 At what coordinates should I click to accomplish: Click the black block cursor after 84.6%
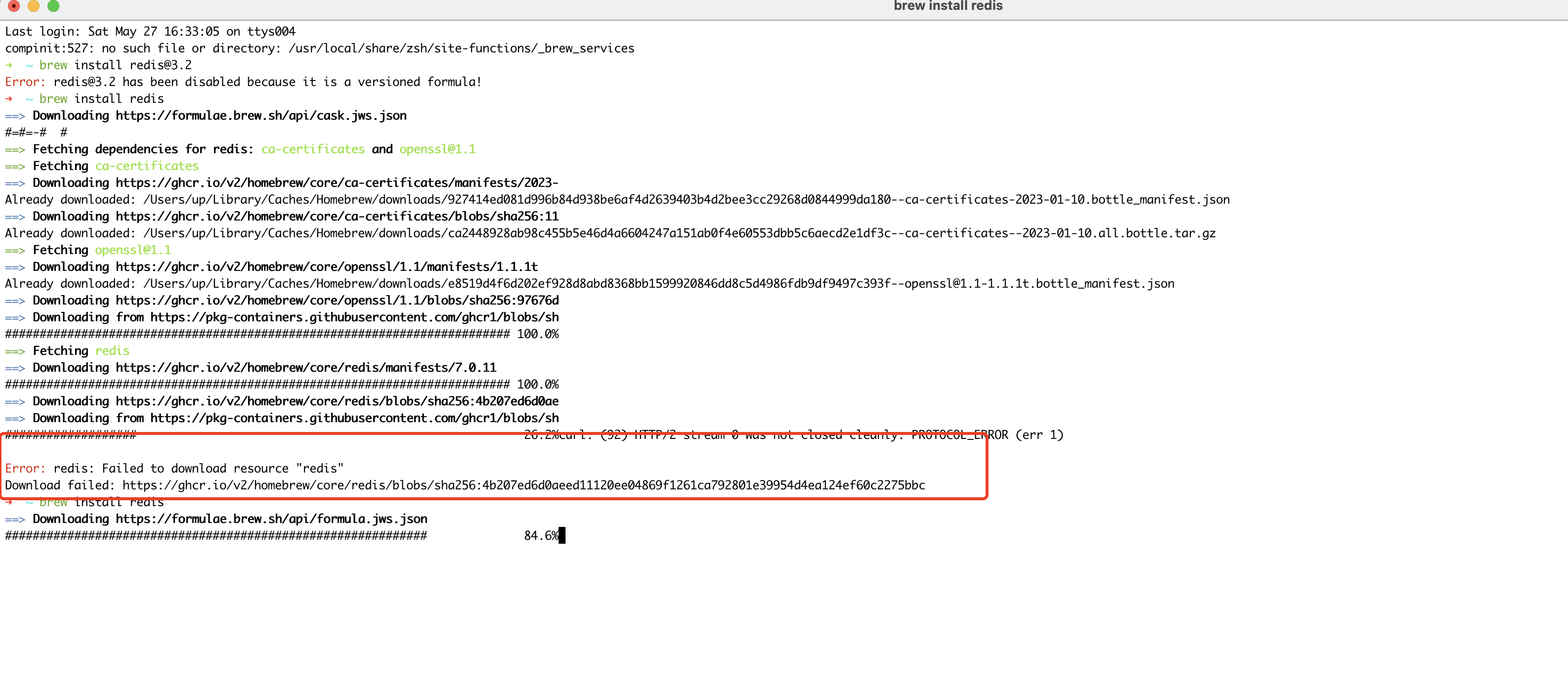pyautogui.click(x=562, y=536)
